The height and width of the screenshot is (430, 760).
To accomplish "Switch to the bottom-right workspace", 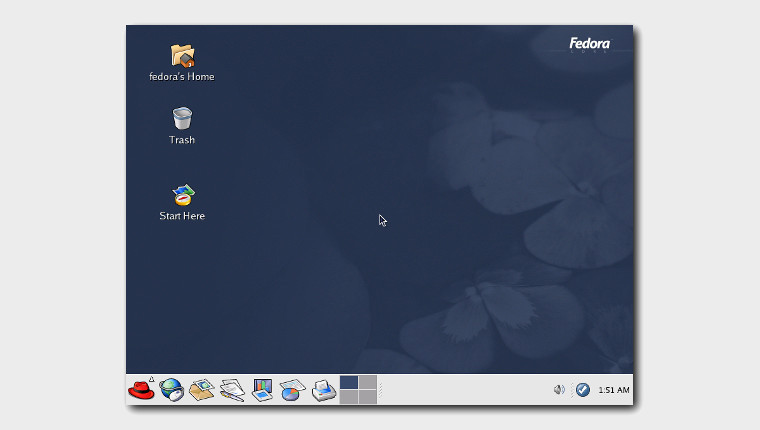I will (x=367, y=397).
